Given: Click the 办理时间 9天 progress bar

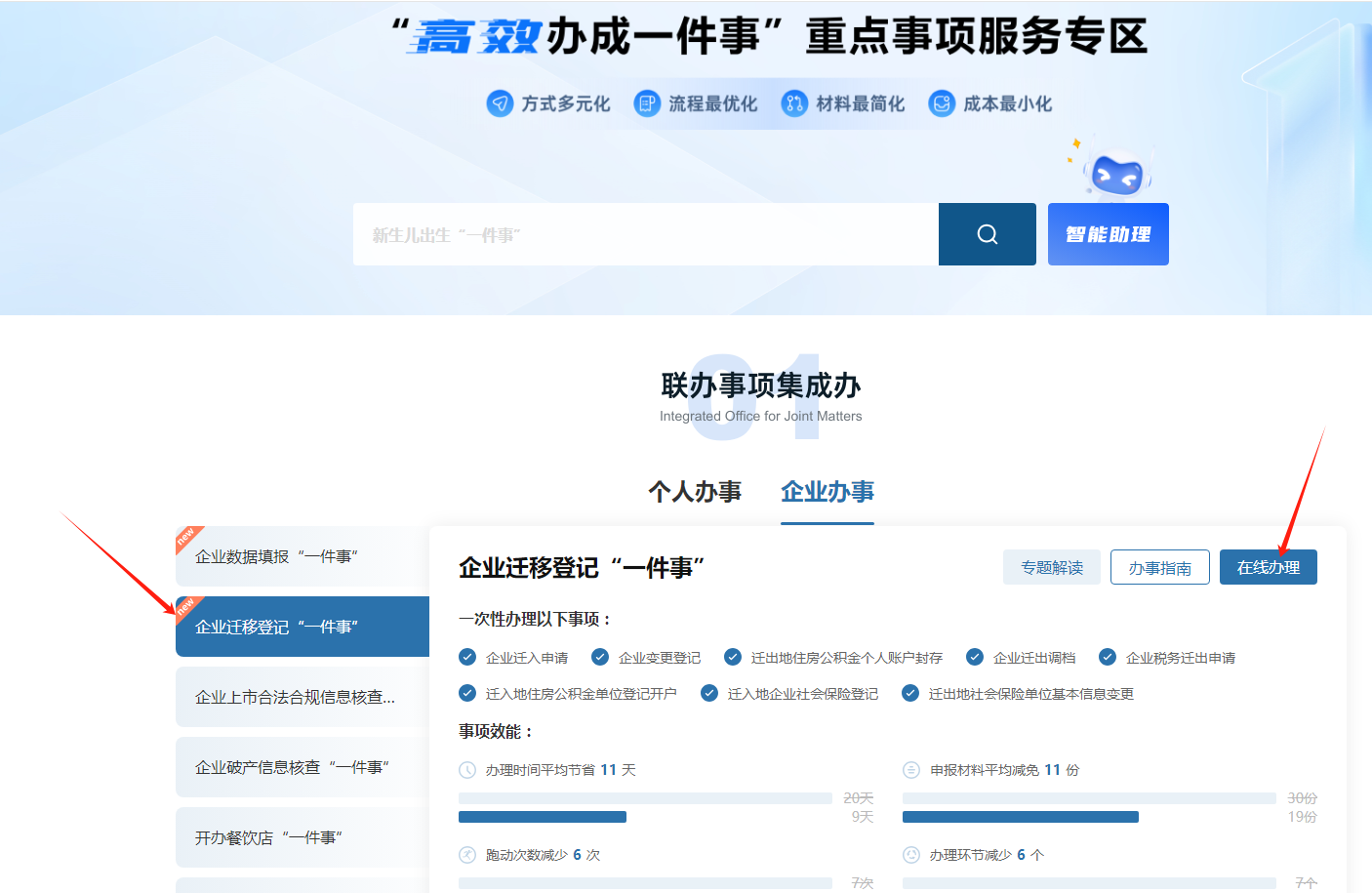Looking at the screenshot, I should tap(543, 817).
